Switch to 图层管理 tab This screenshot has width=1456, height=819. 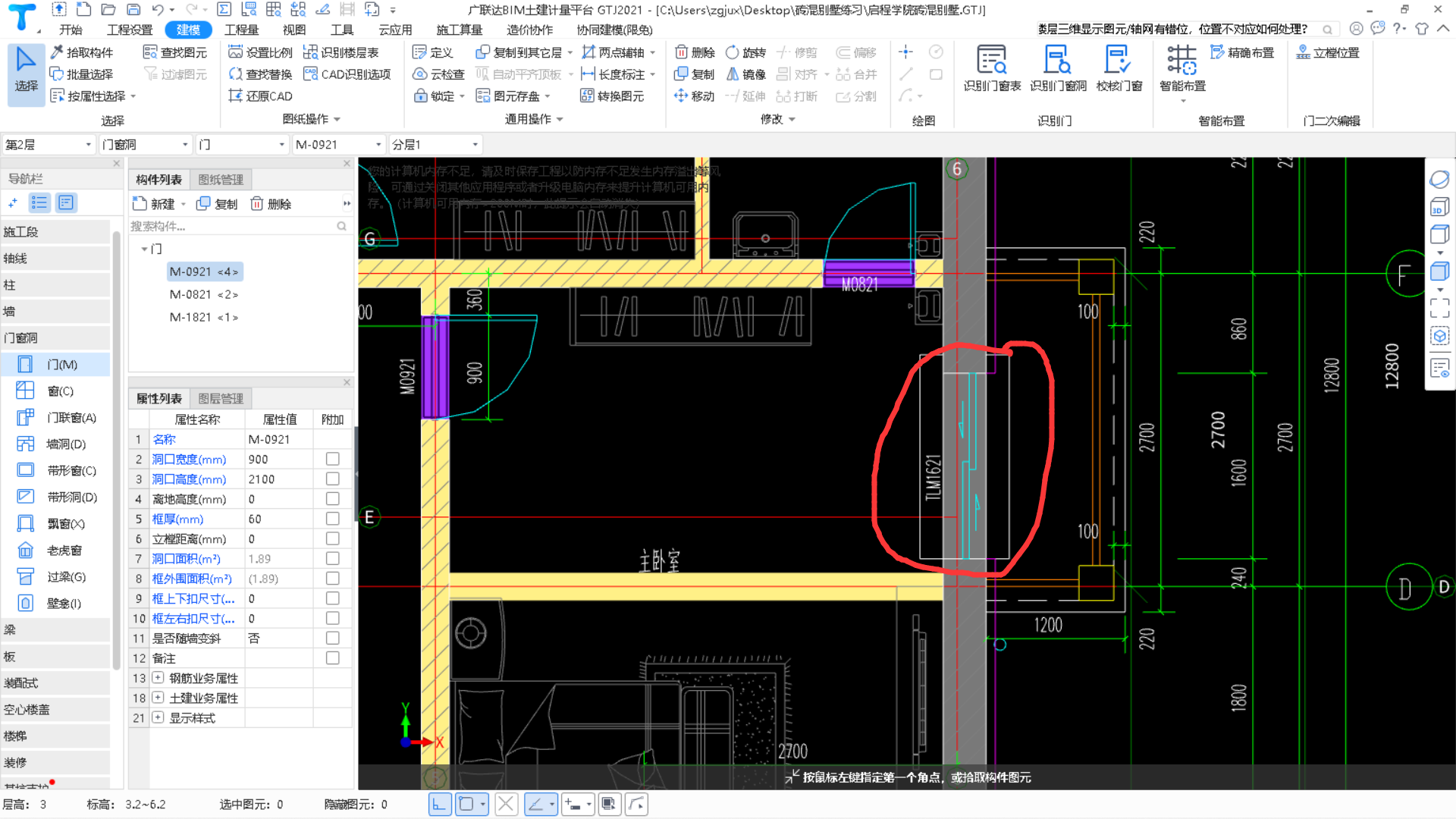221,399
